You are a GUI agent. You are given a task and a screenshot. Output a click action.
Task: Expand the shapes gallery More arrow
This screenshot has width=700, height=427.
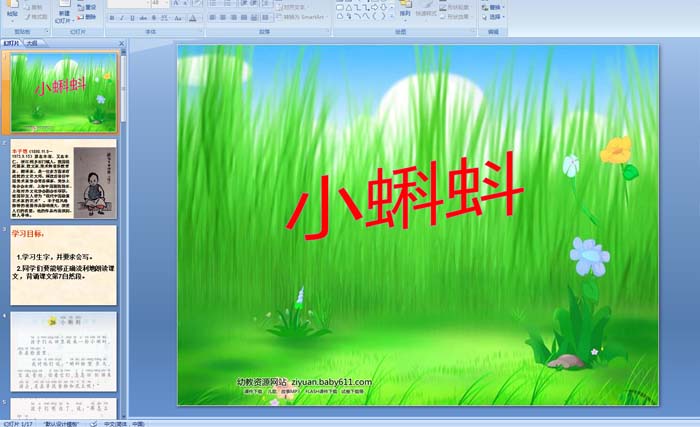[x=392, y=17]
